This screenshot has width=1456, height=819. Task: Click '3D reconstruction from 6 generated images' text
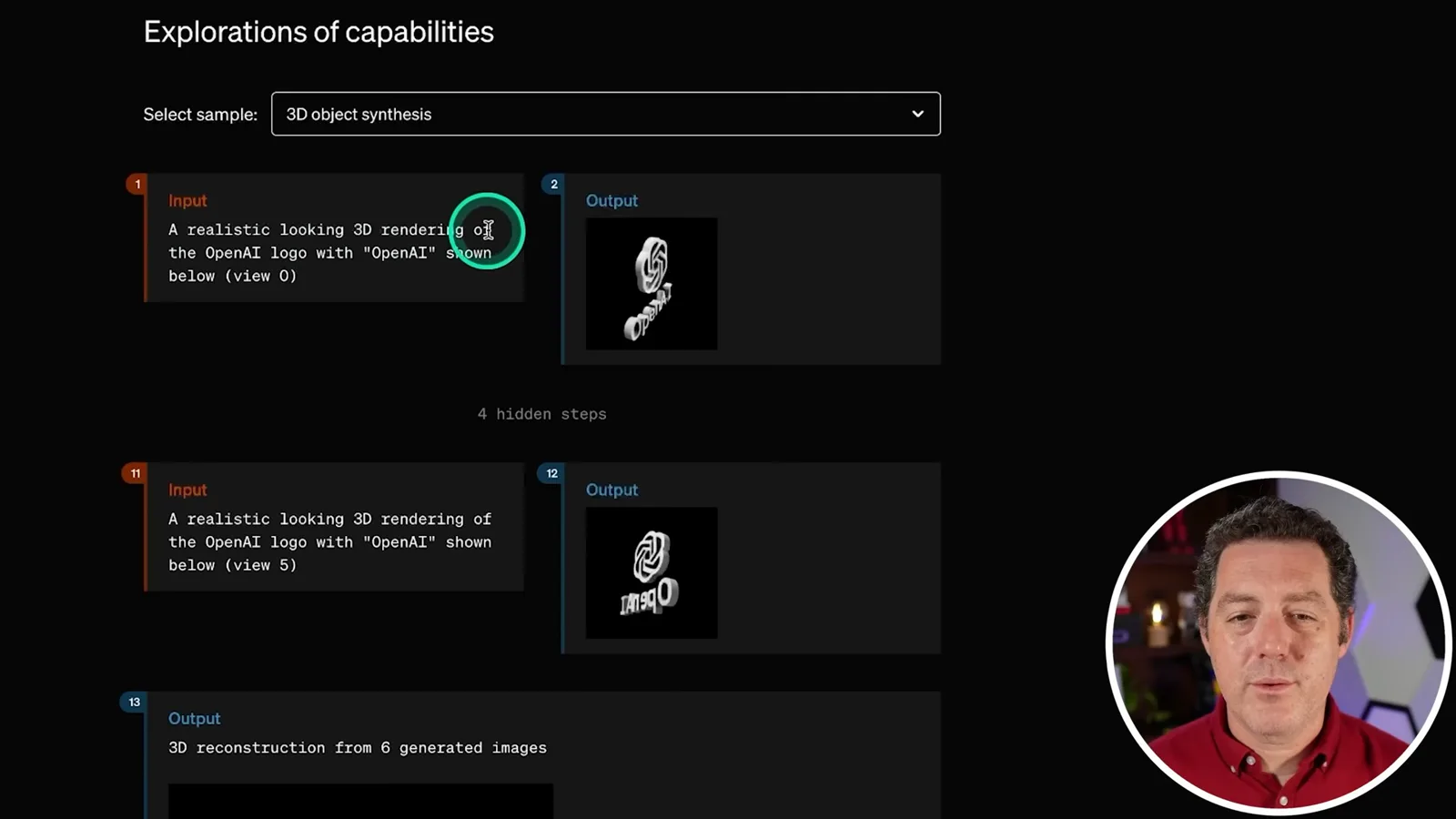358,748
